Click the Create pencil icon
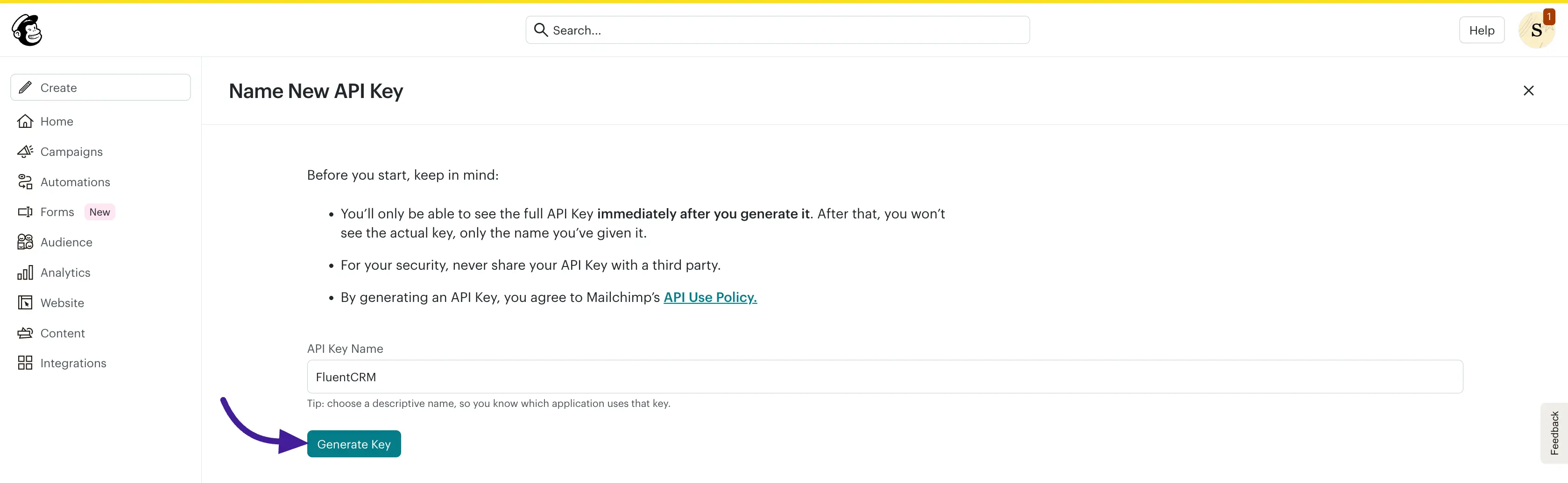This screenshot has width=1568, height=483. [x=25, y=88]
